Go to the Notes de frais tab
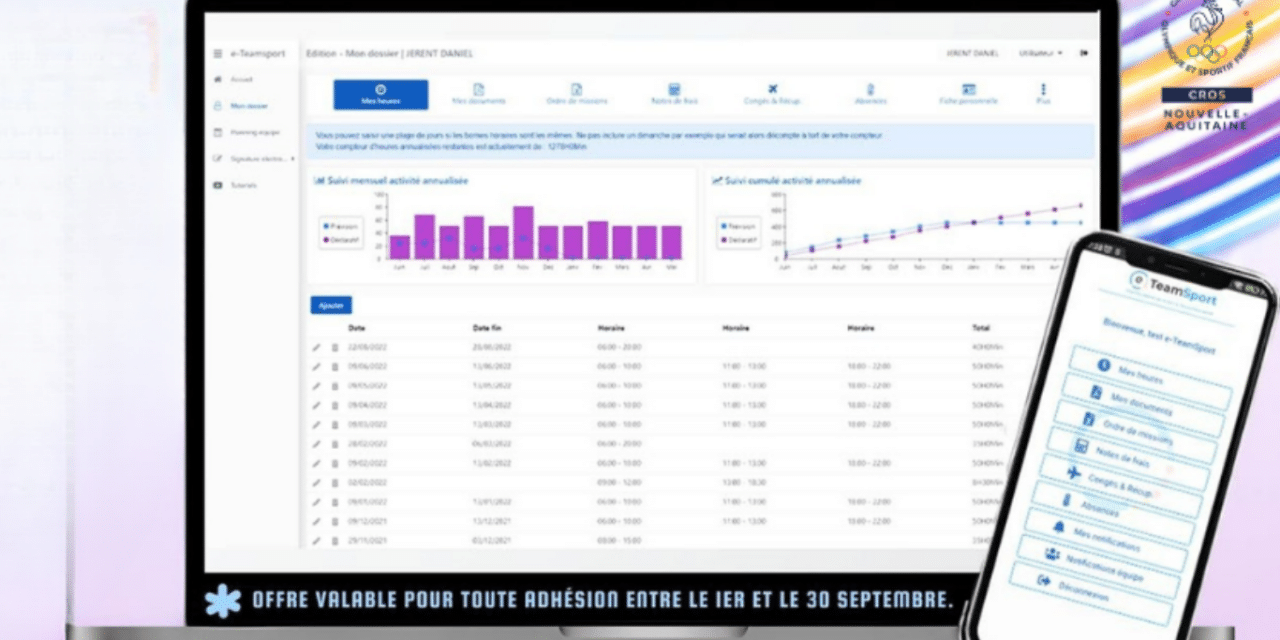 coord(674,95)
